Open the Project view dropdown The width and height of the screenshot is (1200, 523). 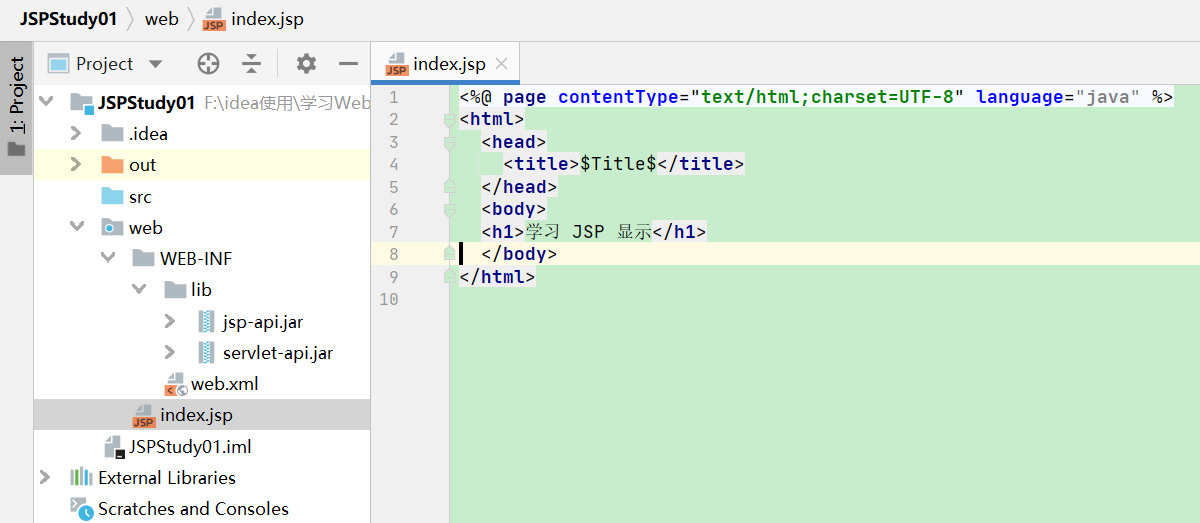(x=155, y=64)
